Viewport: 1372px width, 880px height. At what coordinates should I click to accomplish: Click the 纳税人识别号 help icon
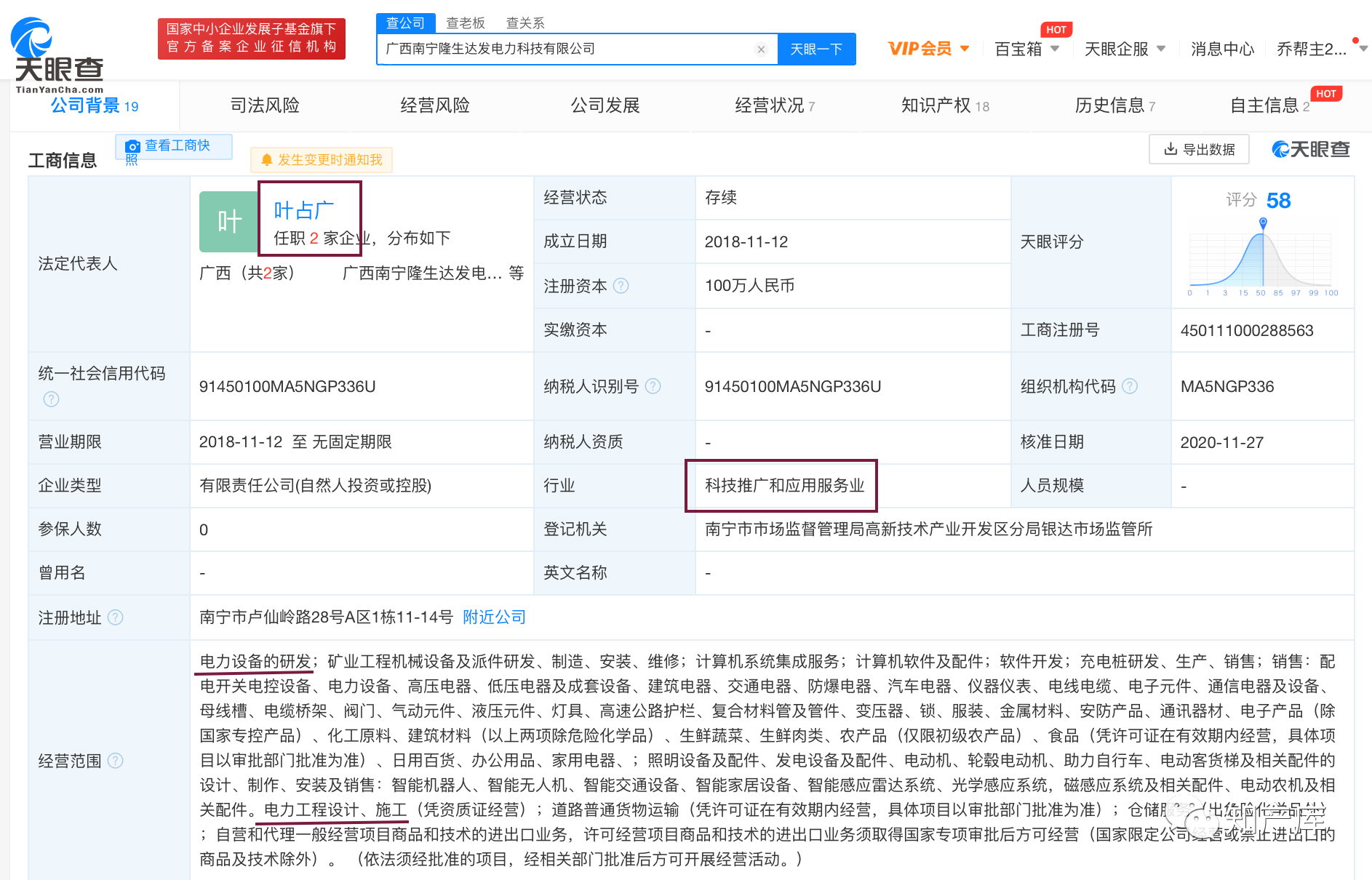(653, 386)
